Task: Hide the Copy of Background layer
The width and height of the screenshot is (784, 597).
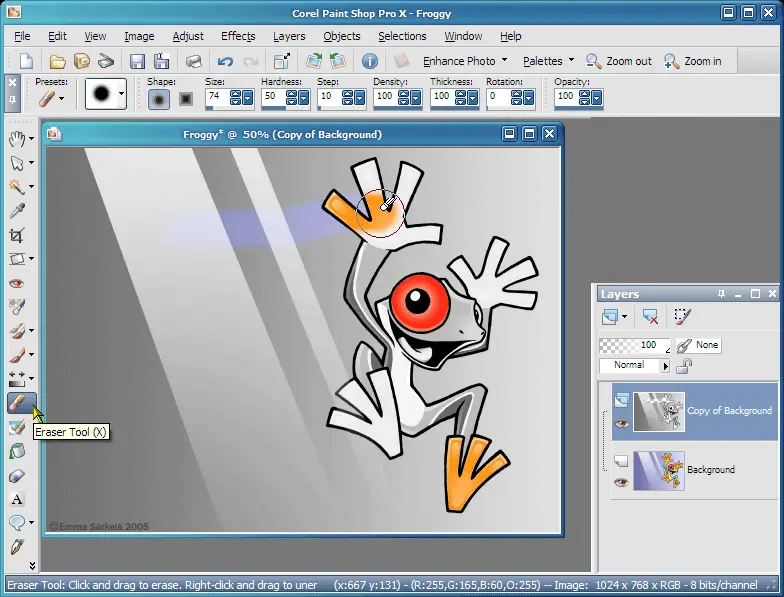Action: 622,423
